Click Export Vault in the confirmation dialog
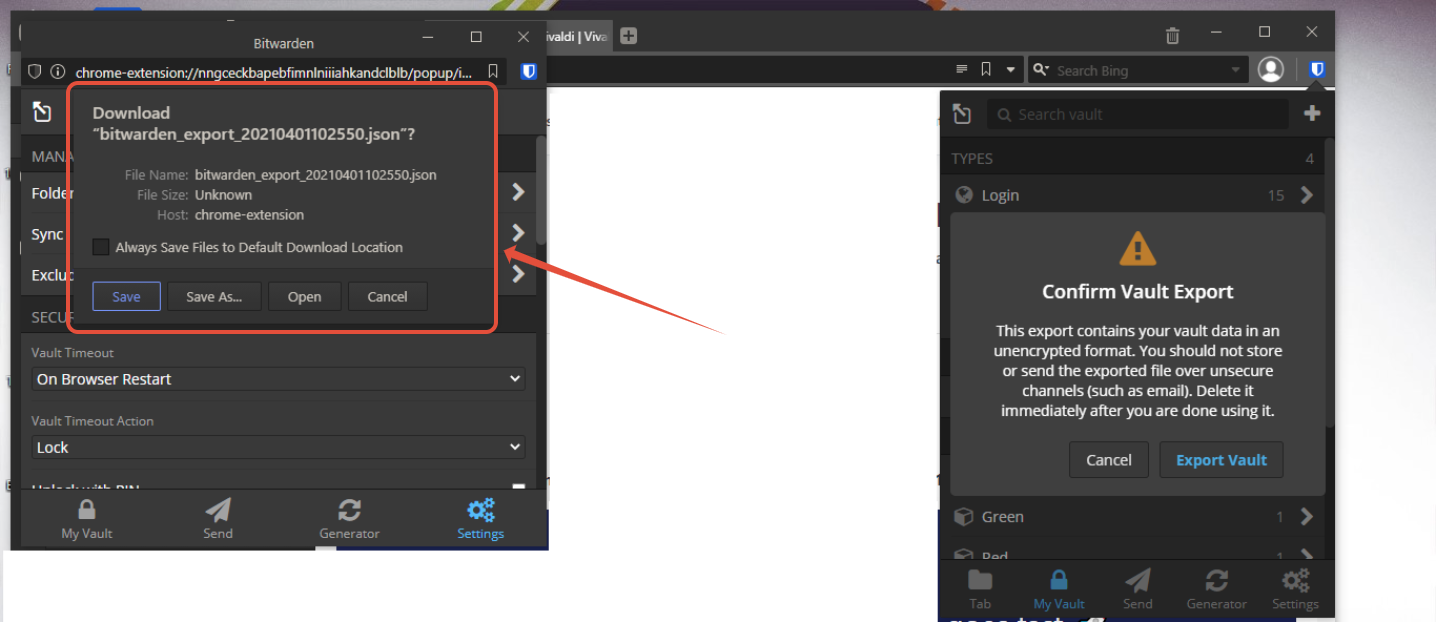 tap(1221, 459)
